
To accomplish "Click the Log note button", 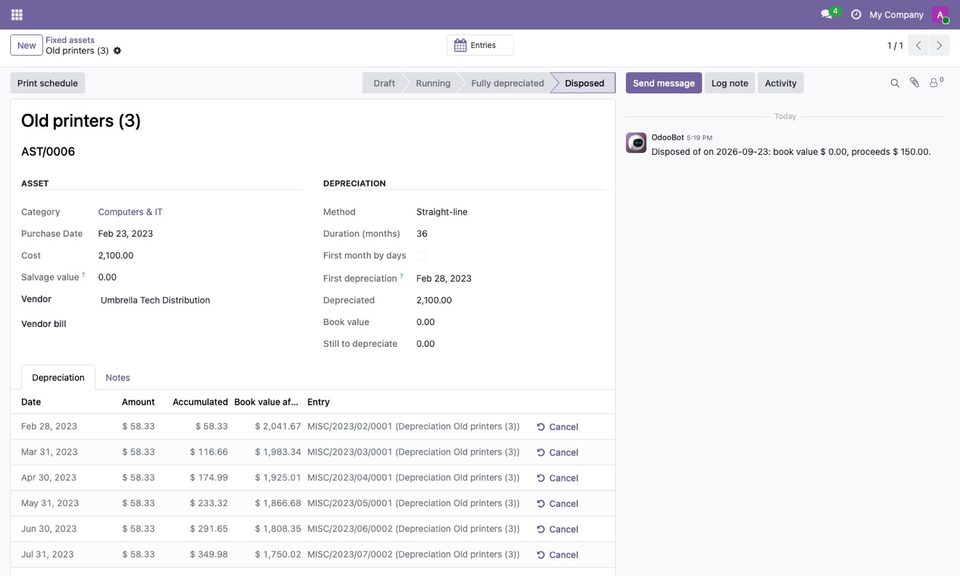I will click(730, 83).
